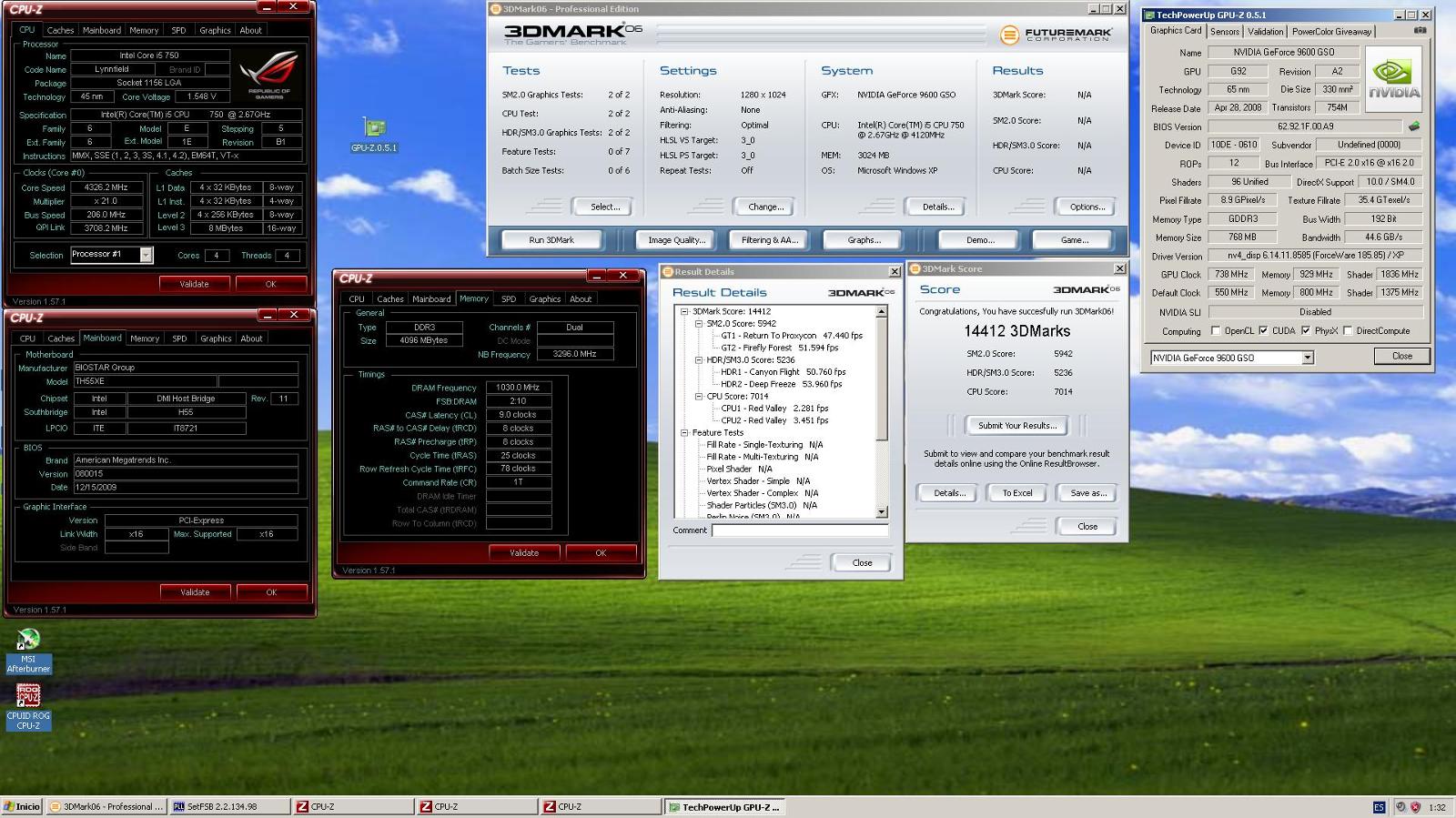The image size is (1456, 818).
Task: Click Close in Result Details window
Action: (x=862, y=563)
